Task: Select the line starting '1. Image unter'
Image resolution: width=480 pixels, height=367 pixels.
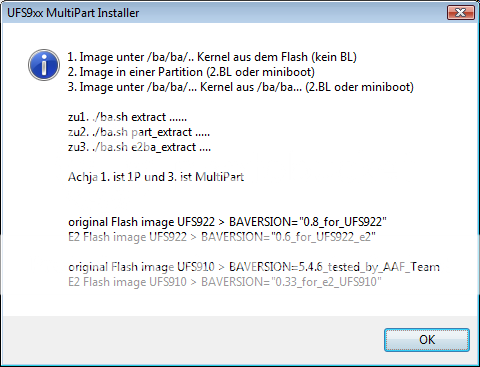Action: coord(212,57)
